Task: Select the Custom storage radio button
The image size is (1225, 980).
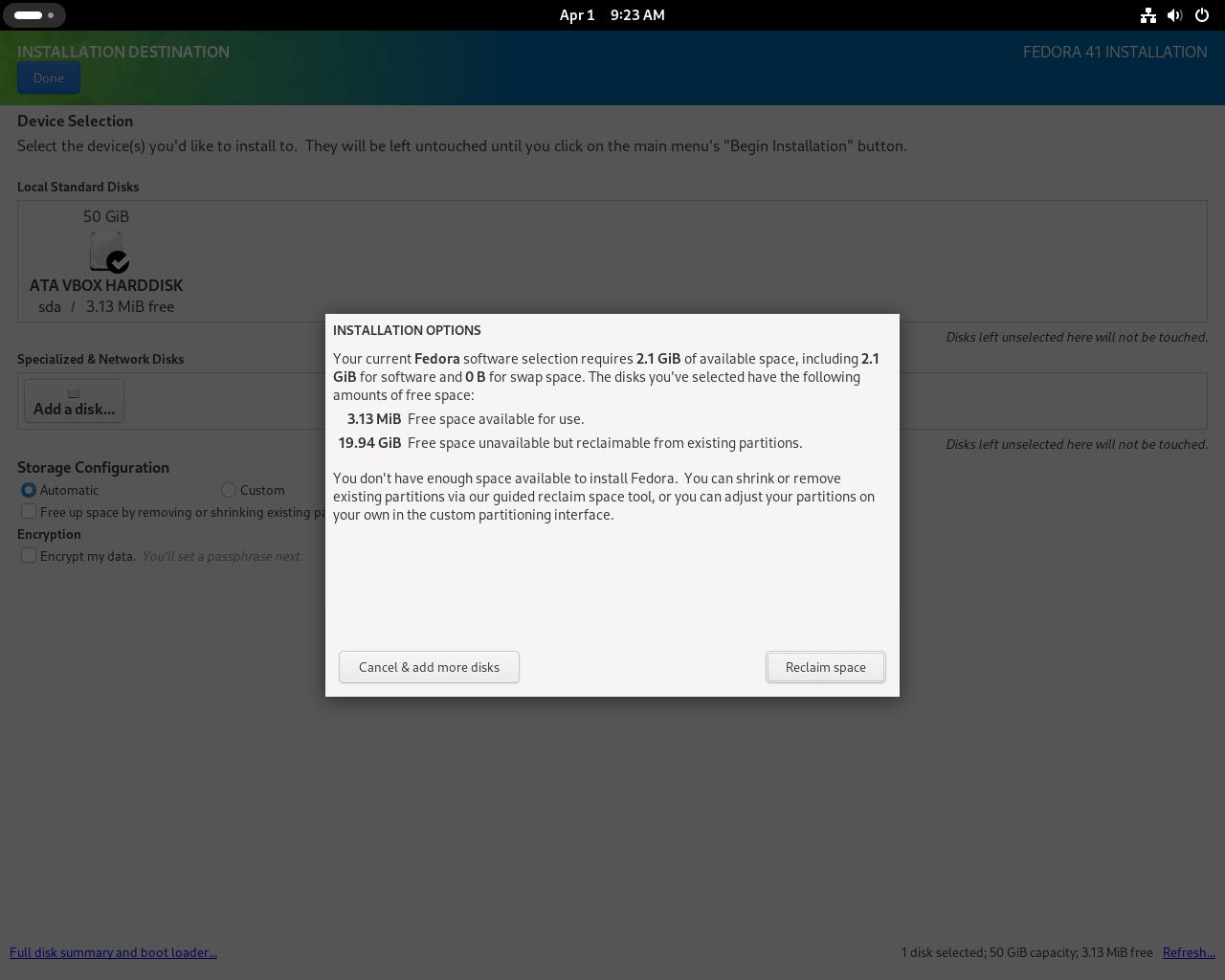Action: (229, 490)
